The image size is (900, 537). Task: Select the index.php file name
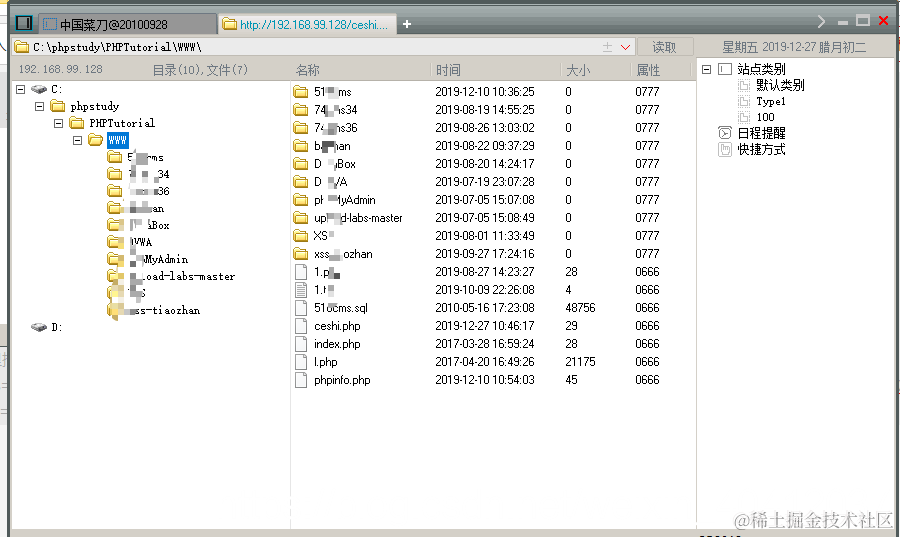point(337,344)
